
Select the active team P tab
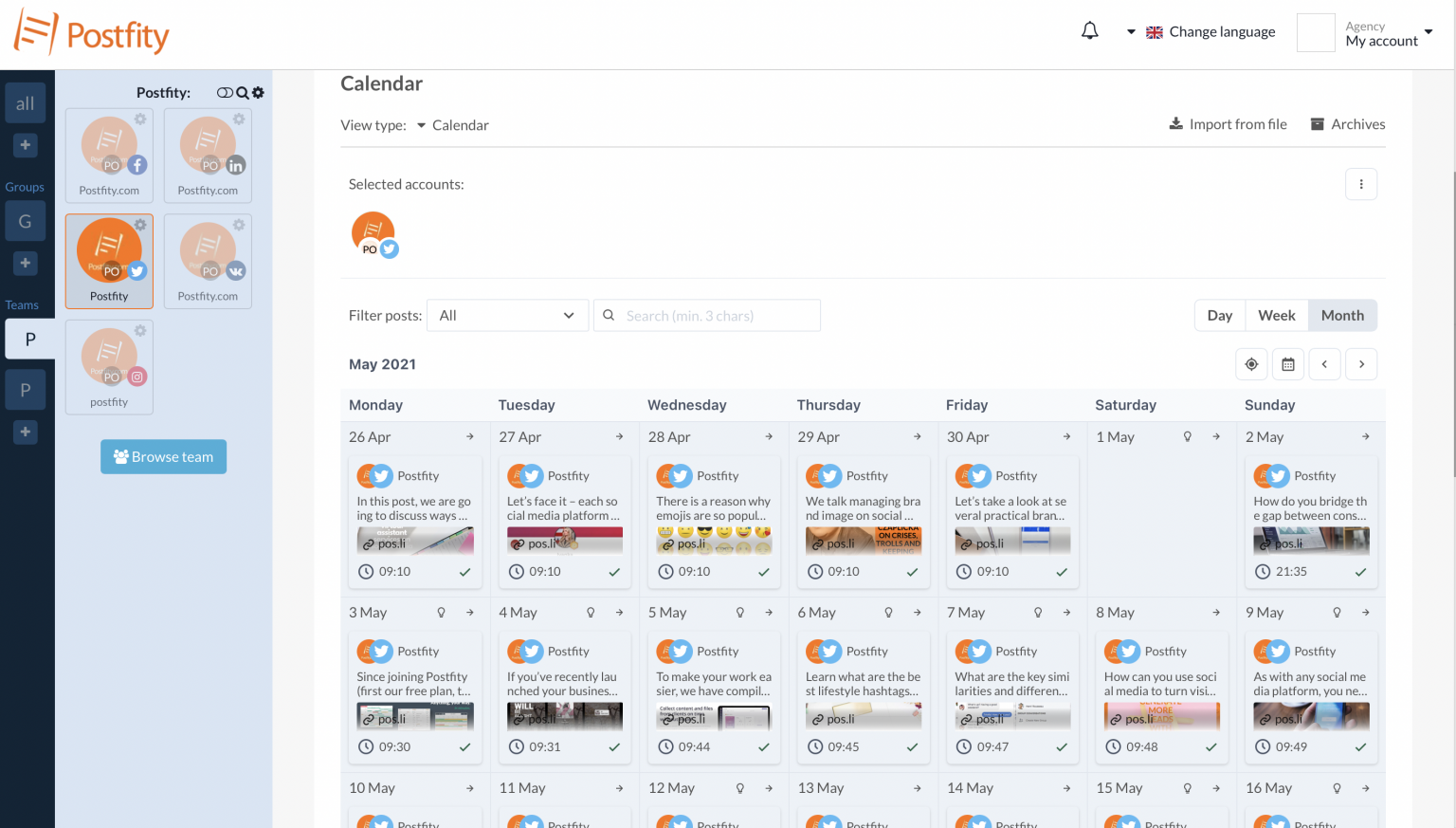coord(29,339)
